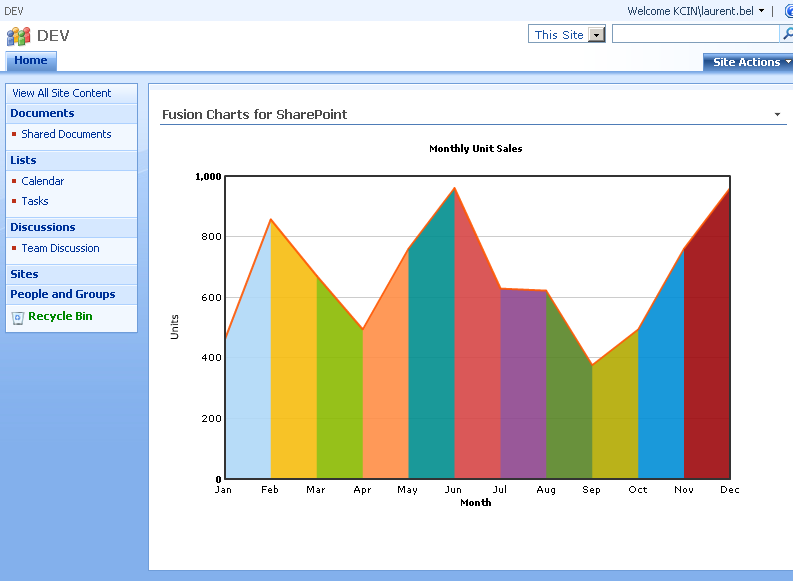
Task: Switch to the Home tab
Action: point(31,61)
